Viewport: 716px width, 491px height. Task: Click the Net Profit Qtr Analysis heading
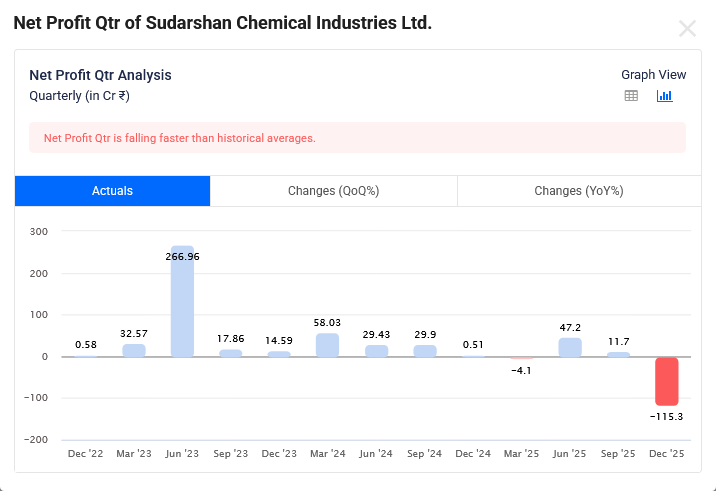[100, 75]
